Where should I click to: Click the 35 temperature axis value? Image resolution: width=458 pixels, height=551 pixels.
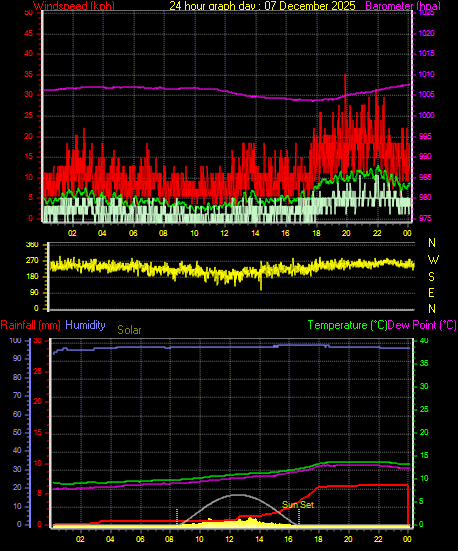click(x=424, y=363)
